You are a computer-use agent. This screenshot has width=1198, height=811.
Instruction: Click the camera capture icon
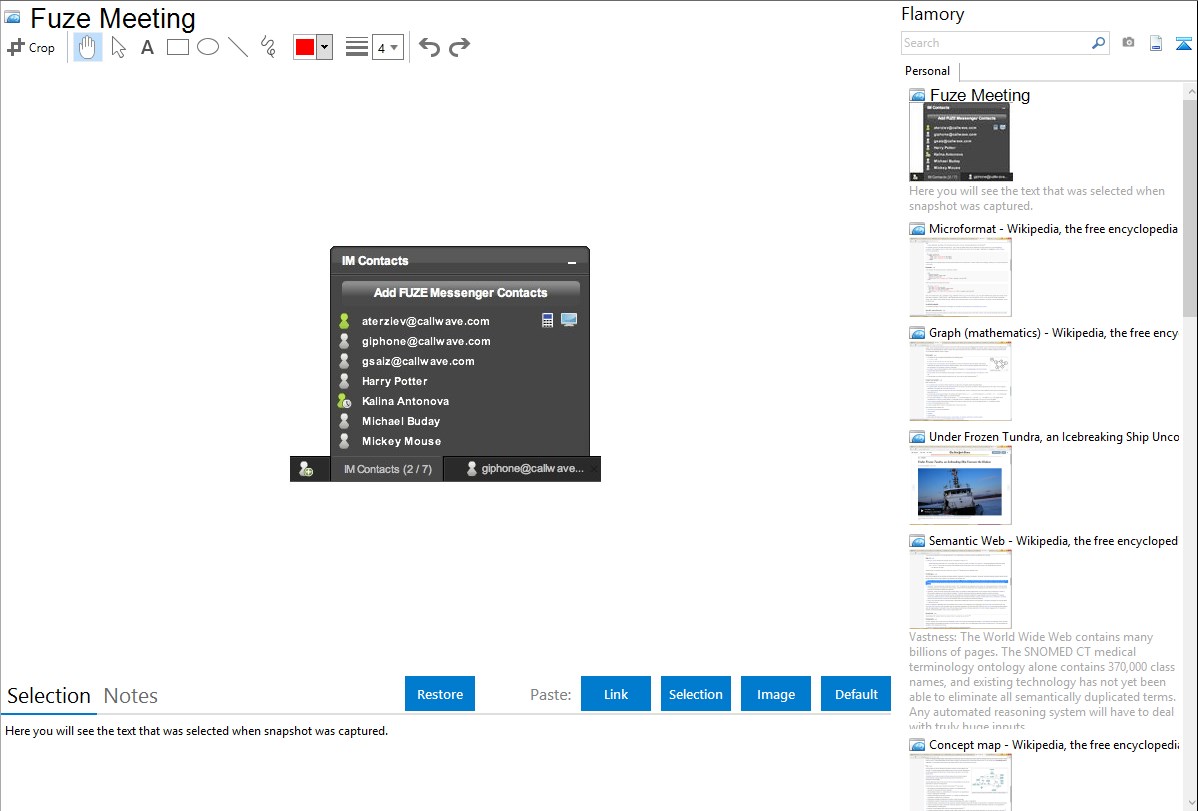tap(1128, 43)
